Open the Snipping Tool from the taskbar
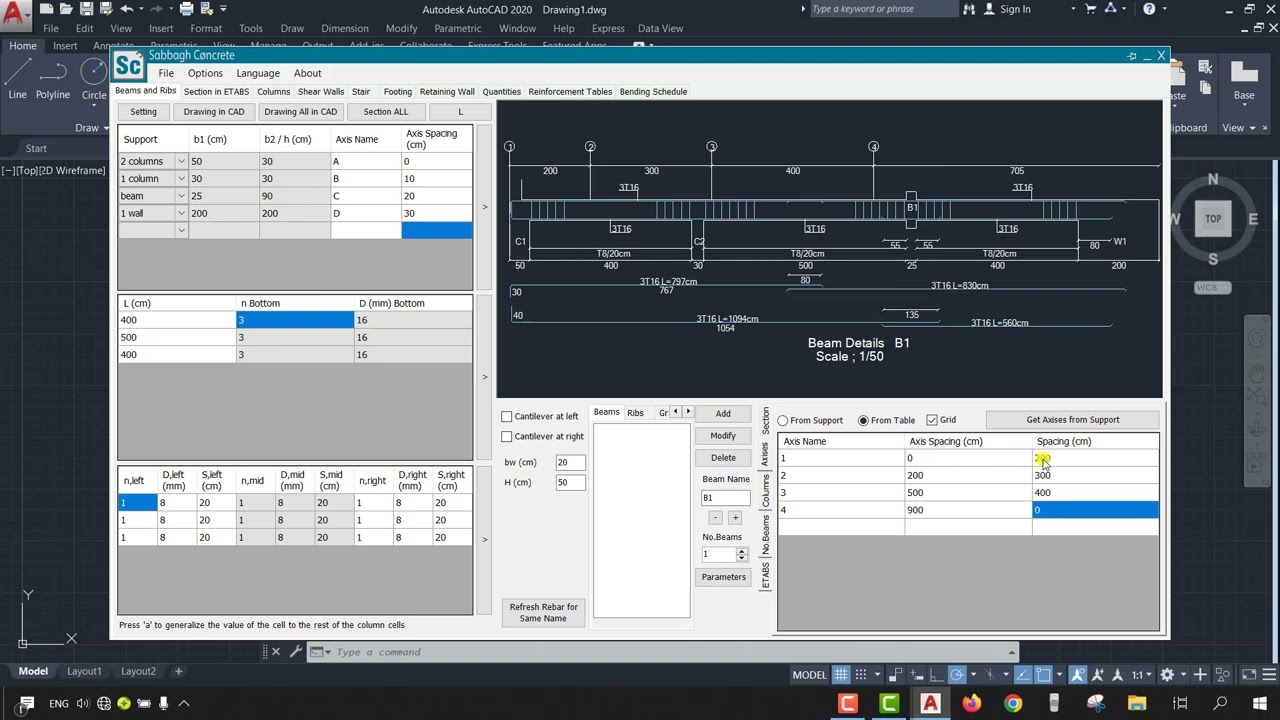The image size is (1280, 720). [x=1096, y=703]
